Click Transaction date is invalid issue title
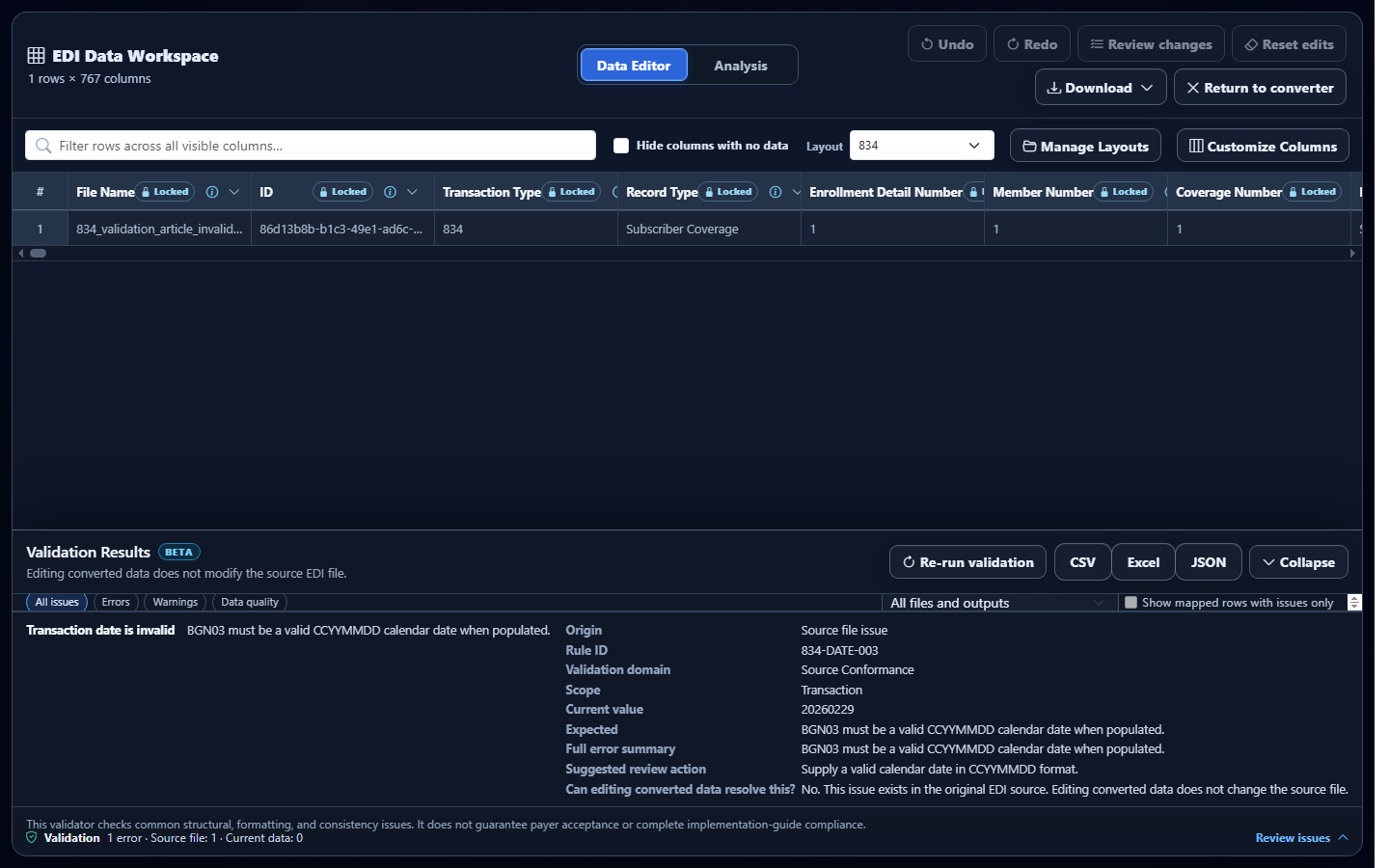This screenshot has height=868, width=1389. (x=100, y=631)
